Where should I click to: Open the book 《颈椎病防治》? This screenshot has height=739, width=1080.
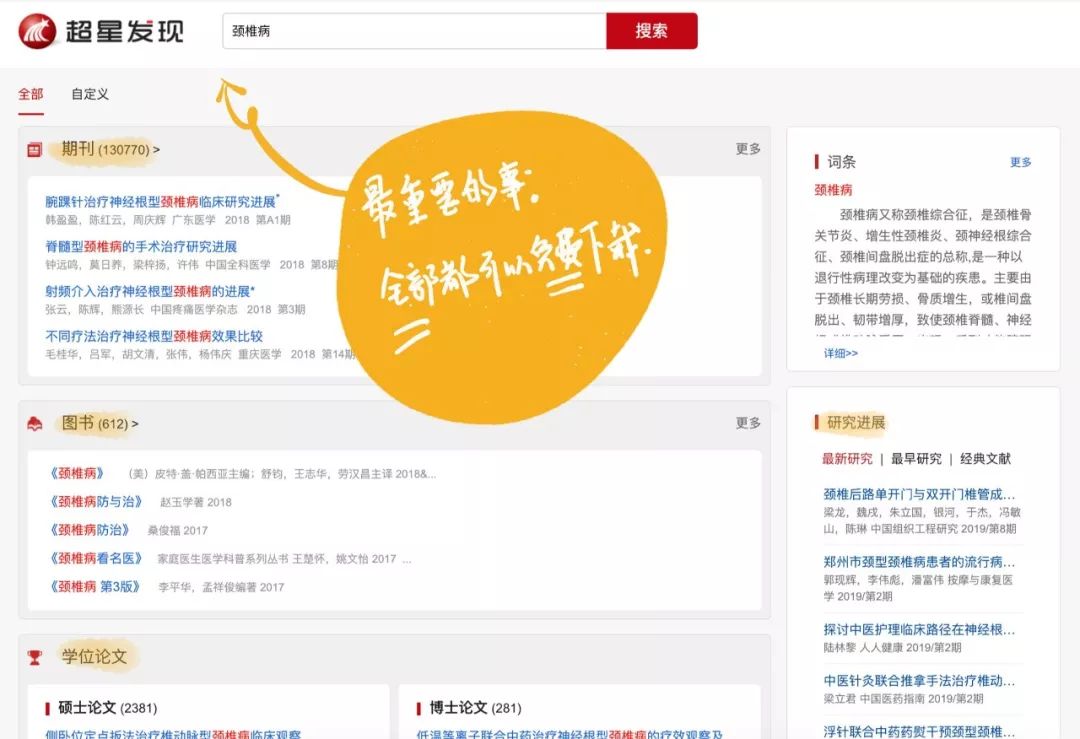tap(90, 530)
